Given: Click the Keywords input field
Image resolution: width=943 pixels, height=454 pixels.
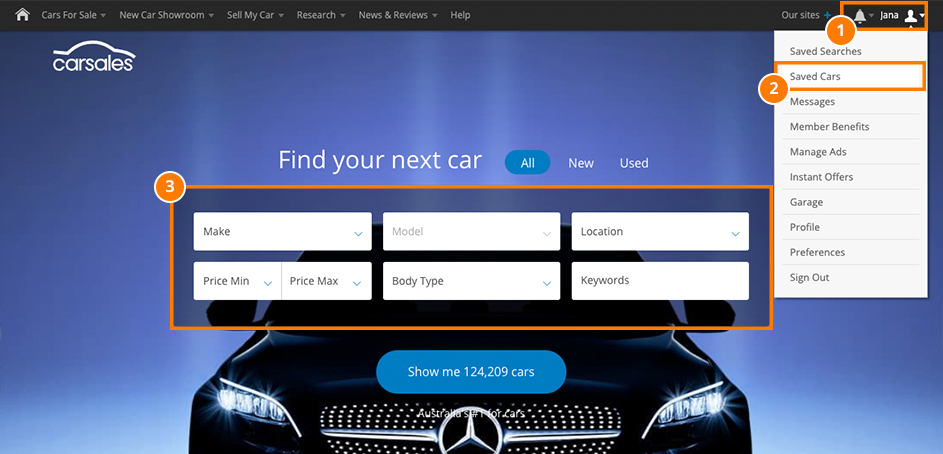Looking at the screenshot, I should (660, 281).
